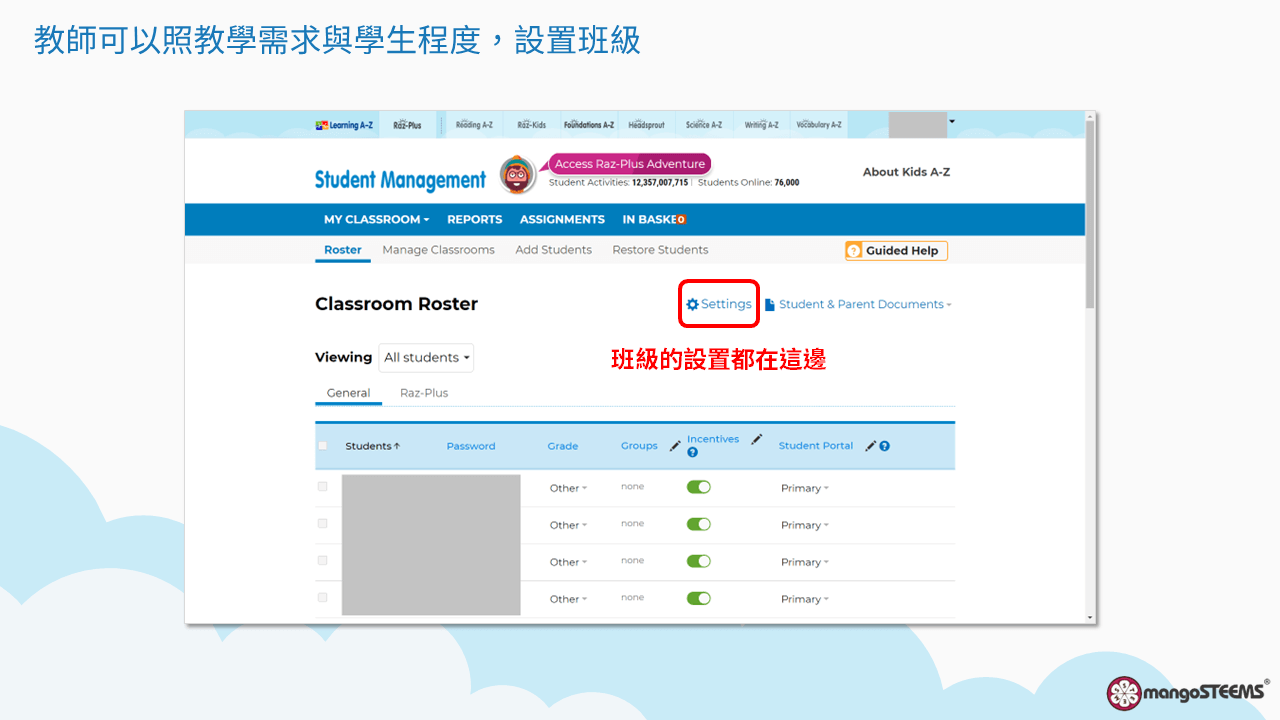Open the REPORTS menu
Image resolution: width=1280 pixels, height=720 pixels.
coord(474,219)
